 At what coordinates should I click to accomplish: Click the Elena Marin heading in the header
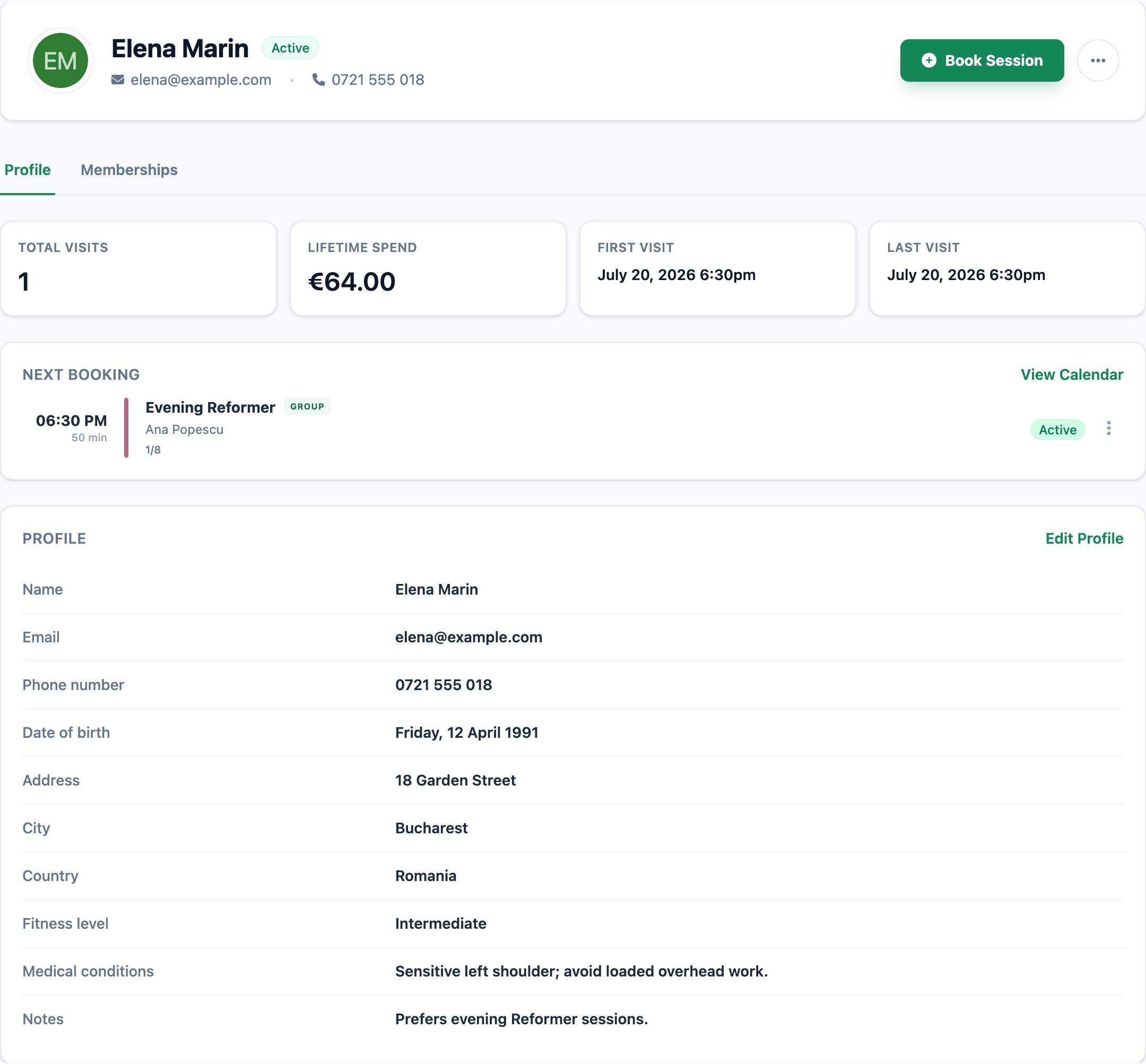click(180, 48)
